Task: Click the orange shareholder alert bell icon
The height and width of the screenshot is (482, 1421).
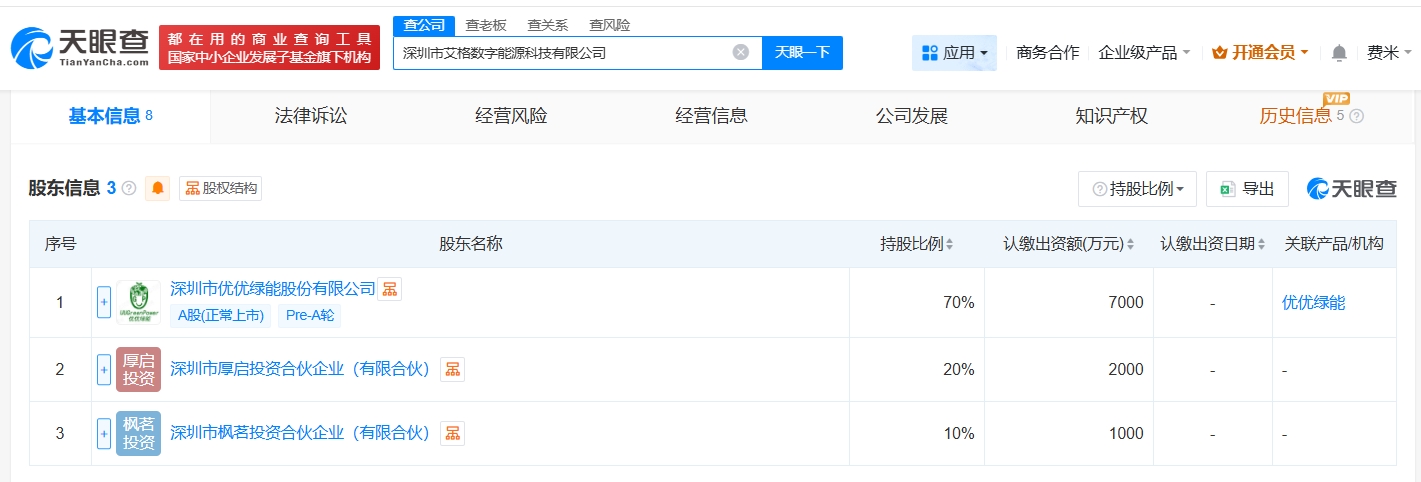Action: 158,188
